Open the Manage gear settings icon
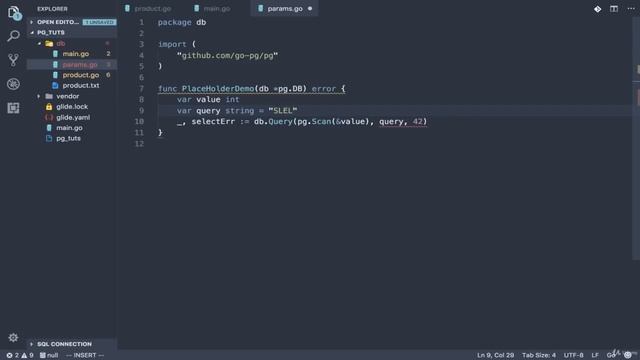 (13, 338)
